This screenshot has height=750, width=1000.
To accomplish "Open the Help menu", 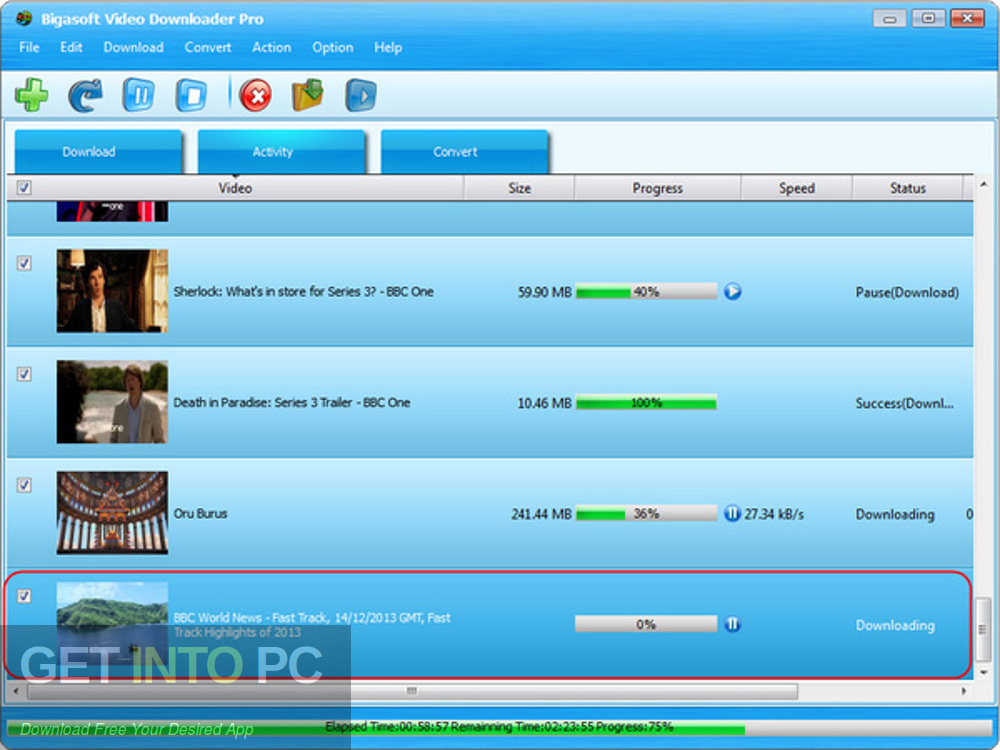I will point(388,47).
